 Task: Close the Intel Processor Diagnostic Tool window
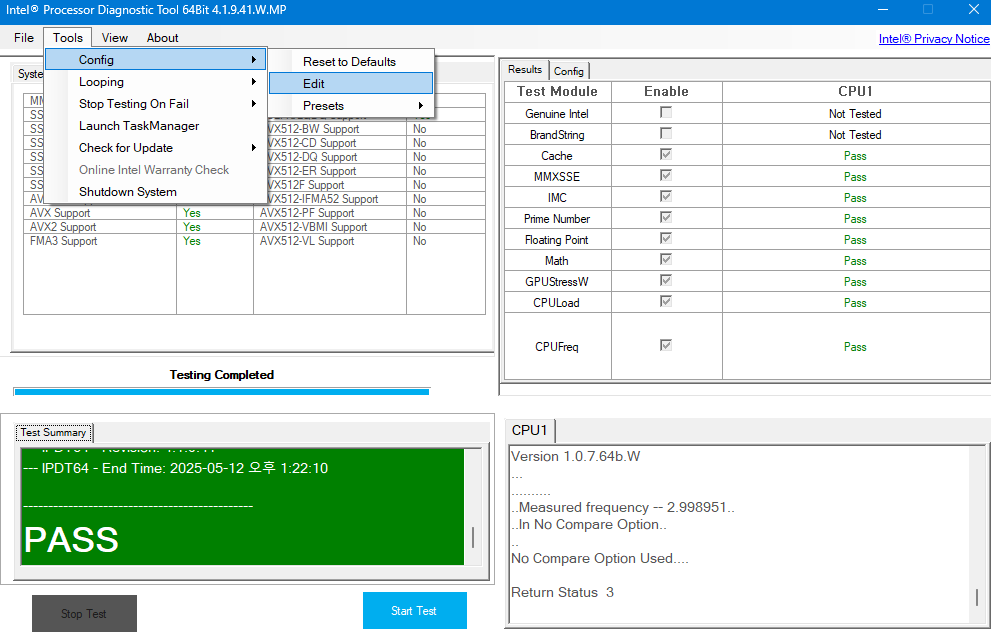974,9
